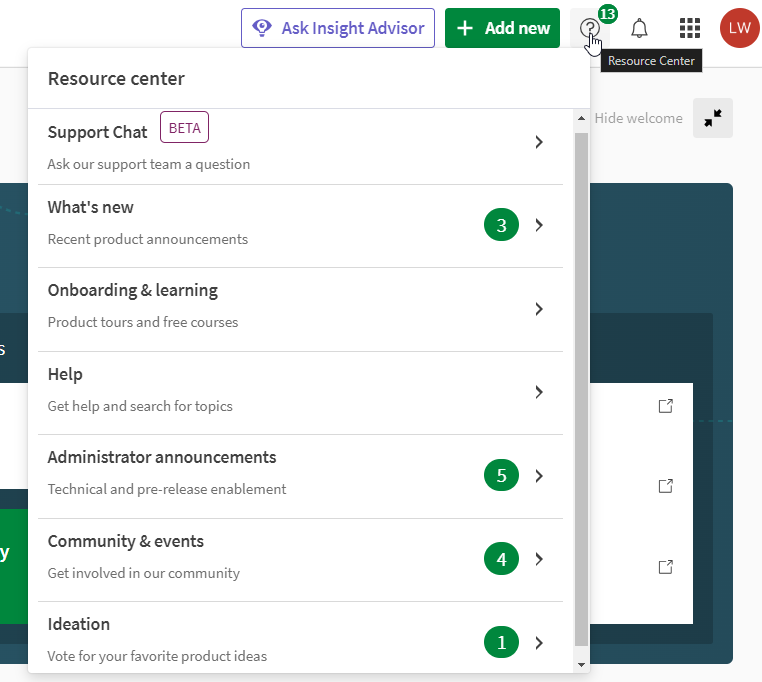
Task: Open the Support Chat menu entry
Action: pyautogui.click(x=300, y=147)
